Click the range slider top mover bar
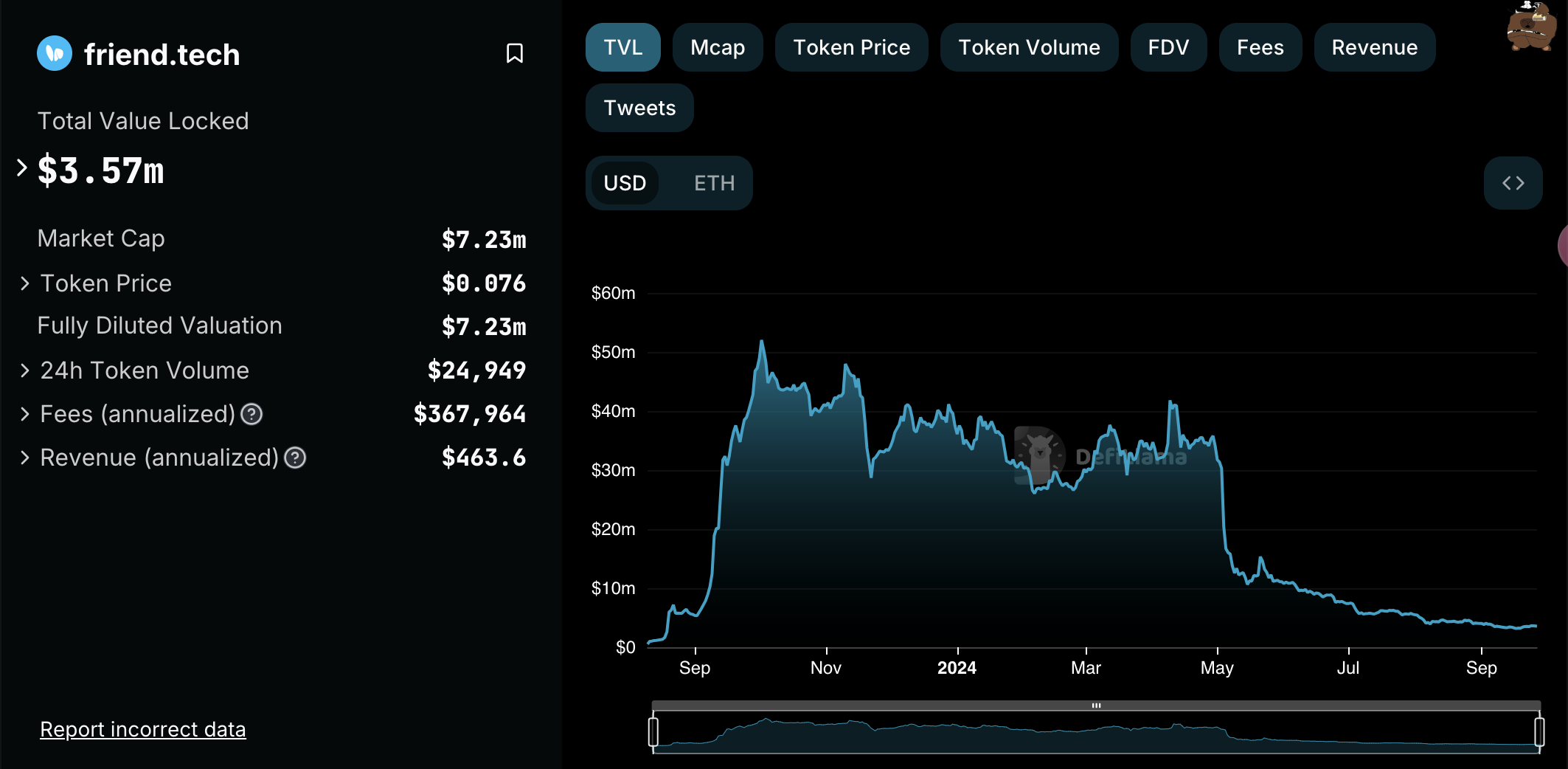Viewport: 1568px width, 769px height. pos(1096,706)
